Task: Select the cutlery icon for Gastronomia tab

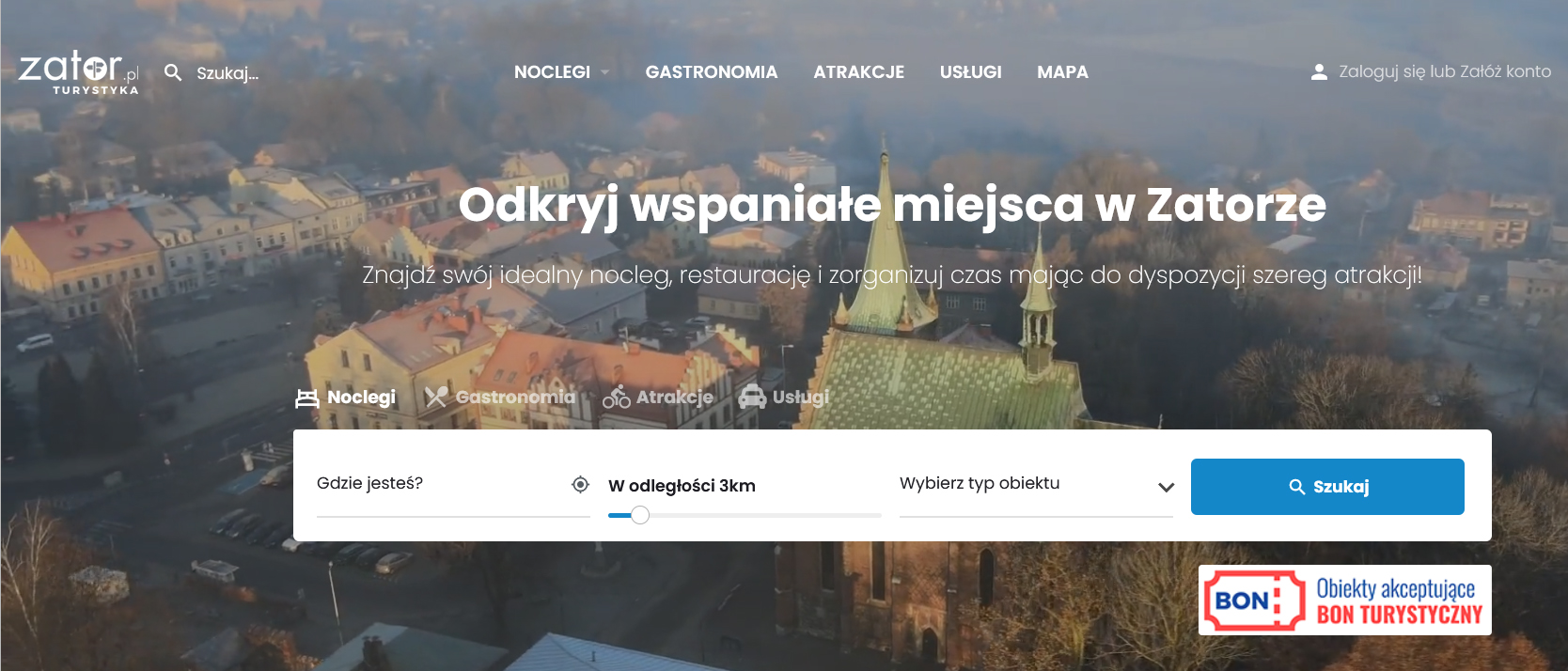Action: click(435, 398)
